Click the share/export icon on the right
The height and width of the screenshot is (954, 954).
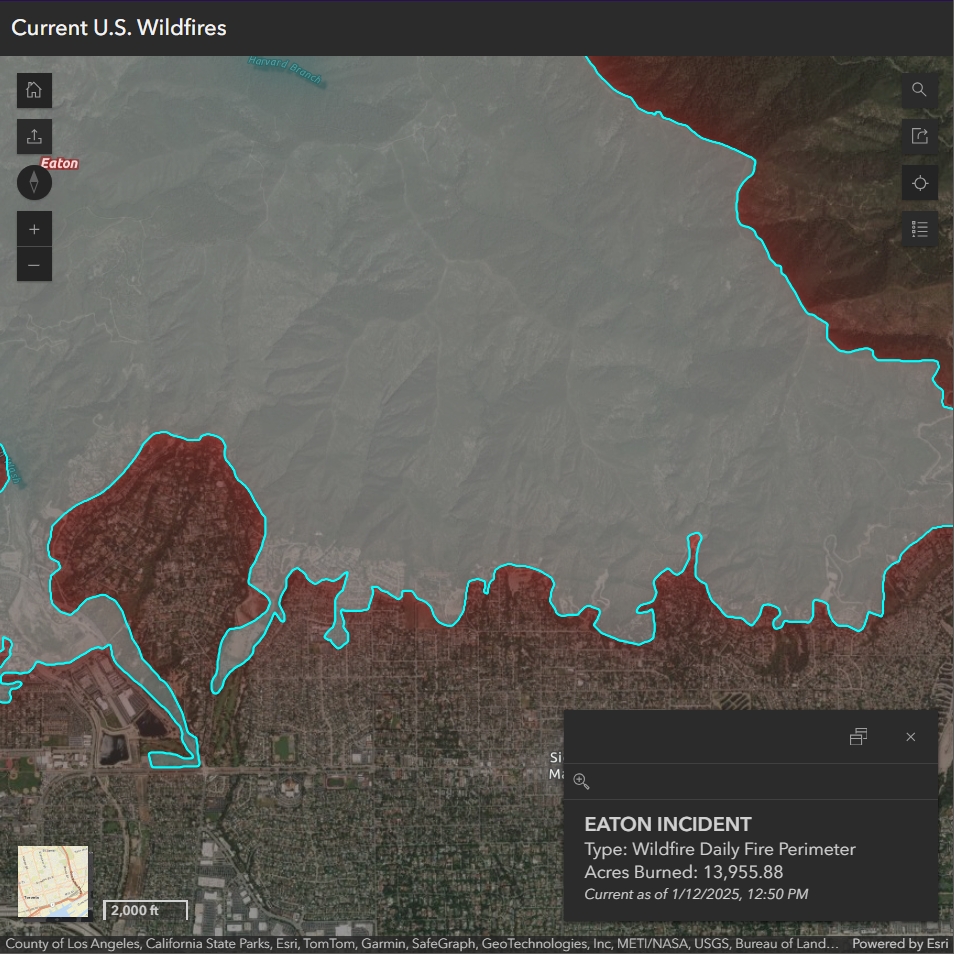point(919,136)
